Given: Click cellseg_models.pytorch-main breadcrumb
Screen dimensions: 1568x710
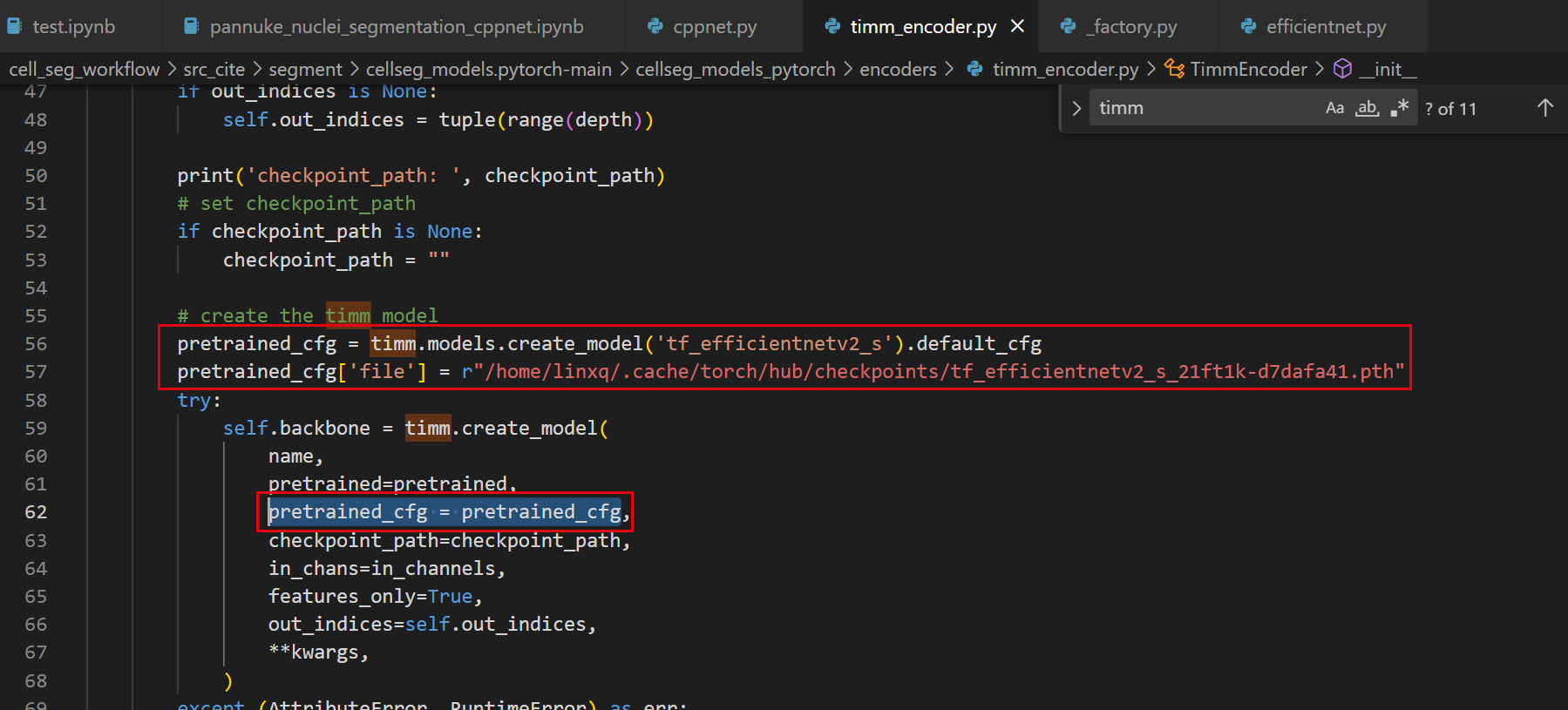Looking at the screenshot, I should (x=488, y=69).
